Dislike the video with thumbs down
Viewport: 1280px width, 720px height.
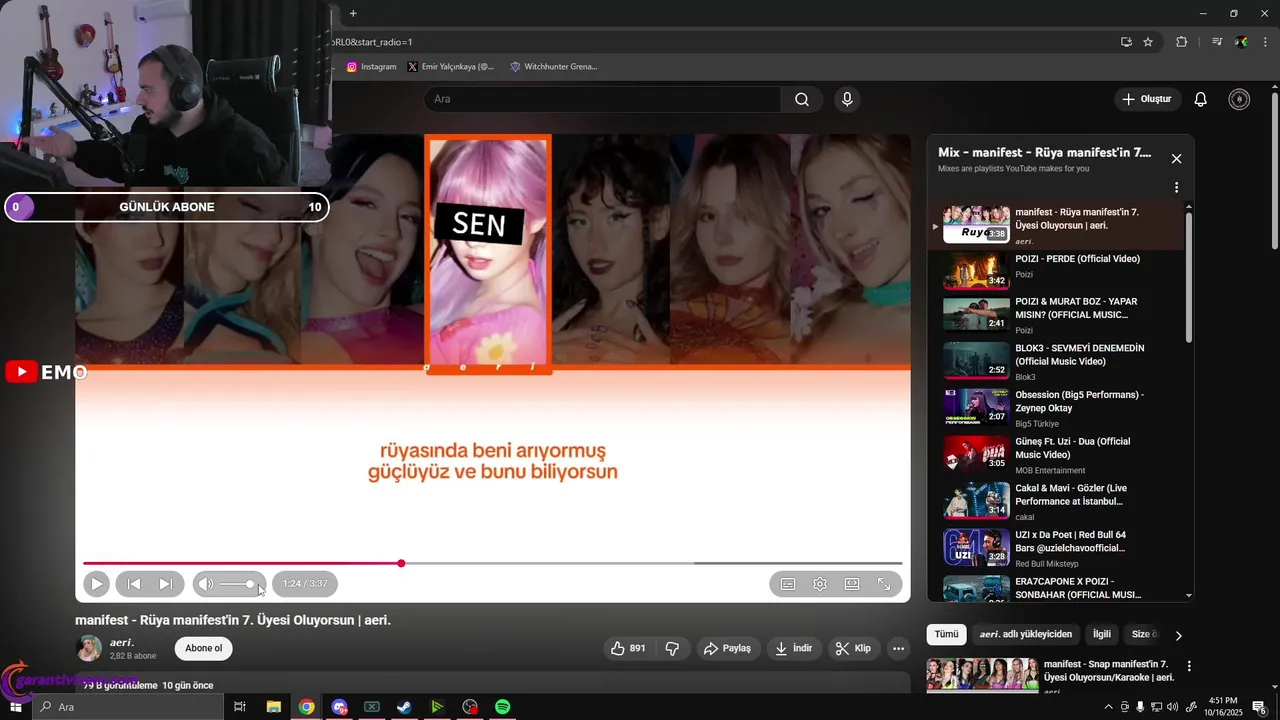(x=672, y=648)
